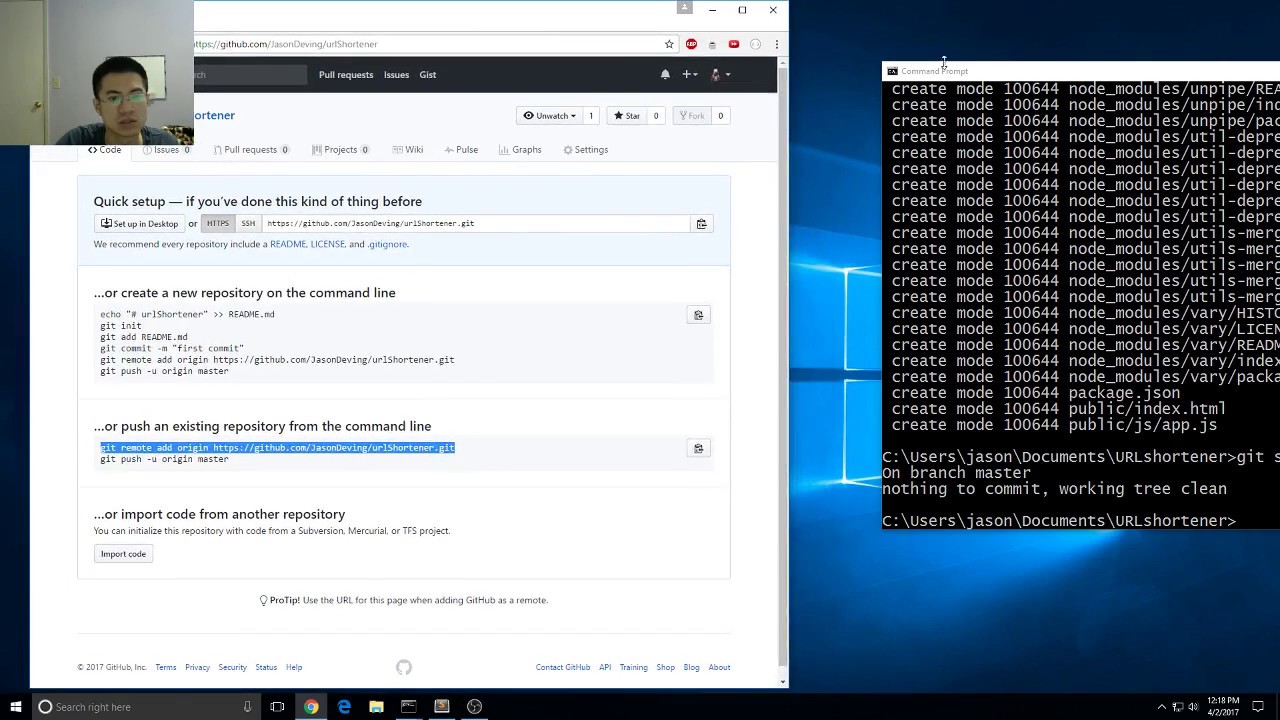Viewport: 1280px width, 720px height.
Task: Open the Blog footer link
Action: (691, 667)
